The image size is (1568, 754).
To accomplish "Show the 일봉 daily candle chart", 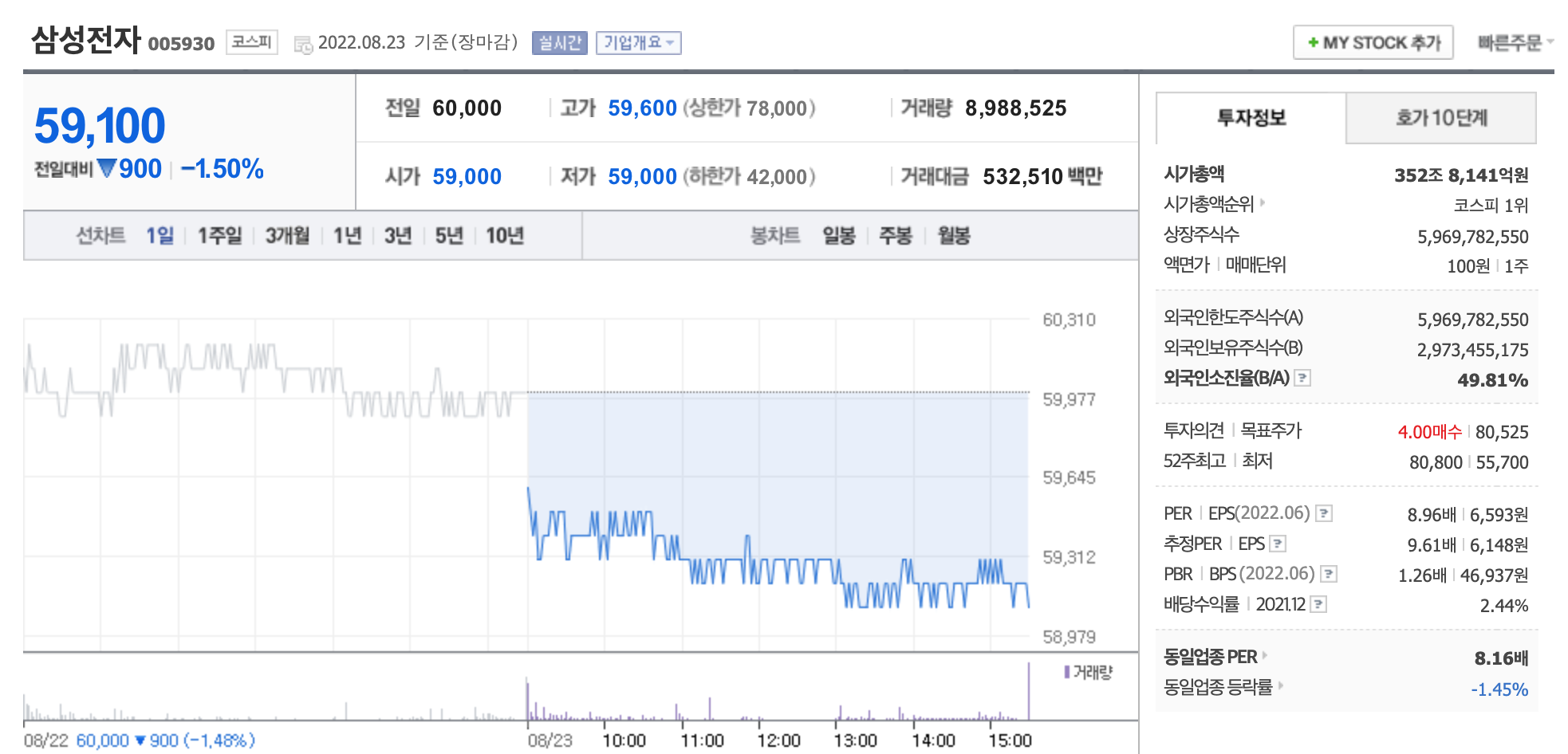I will pyautogui.click(x=839, y=236).
